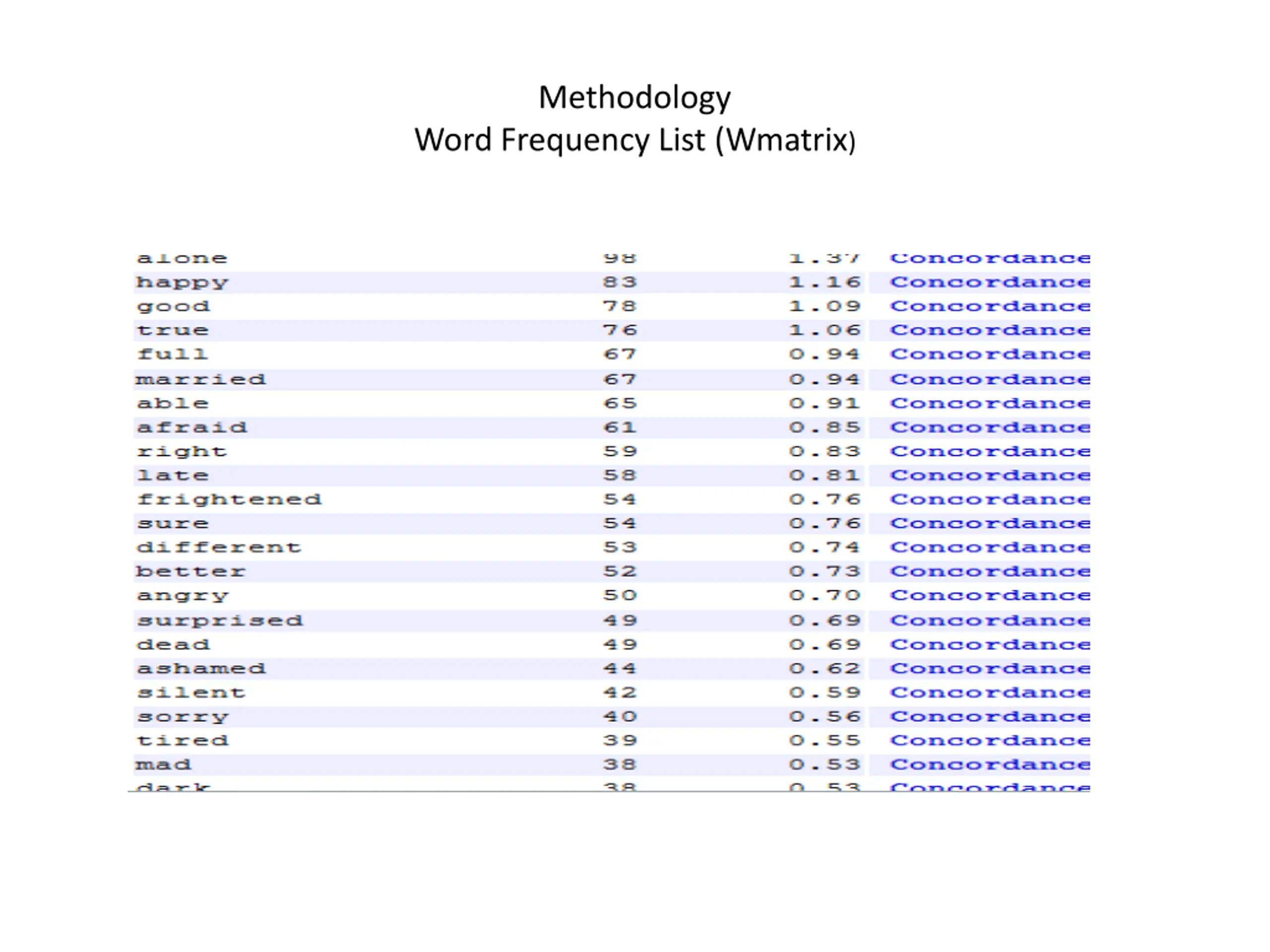
Task: Open the Concordance link for different
Action: (x=990, y=548)
